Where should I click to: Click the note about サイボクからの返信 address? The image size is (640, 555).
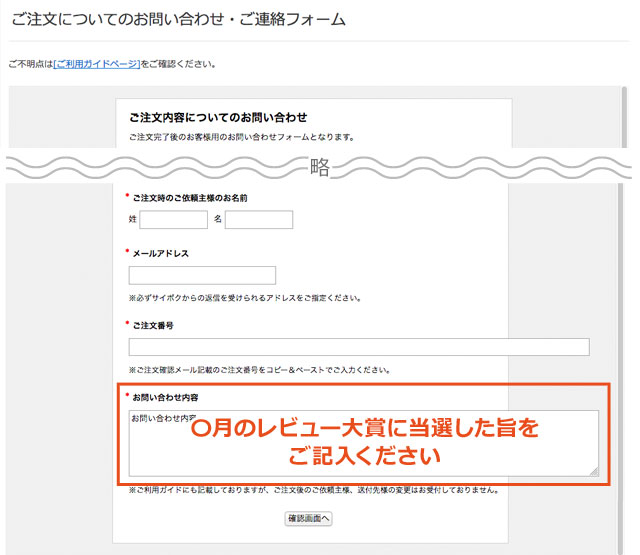point(244,298)
